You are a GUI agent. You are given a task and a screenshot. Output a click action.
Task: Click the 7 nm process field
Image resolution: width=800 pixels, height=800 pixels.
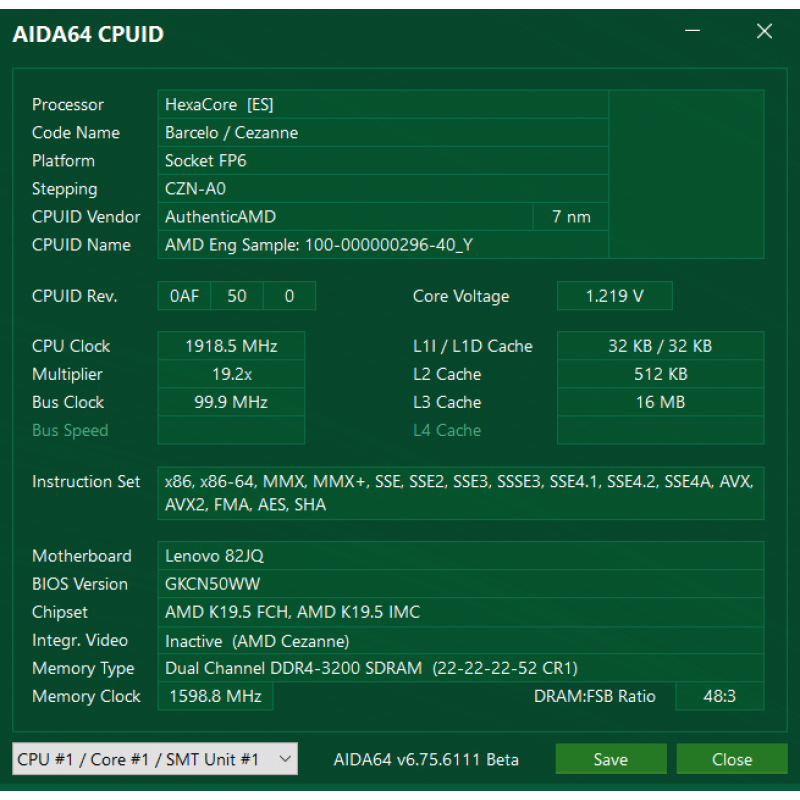click(571, 217)
